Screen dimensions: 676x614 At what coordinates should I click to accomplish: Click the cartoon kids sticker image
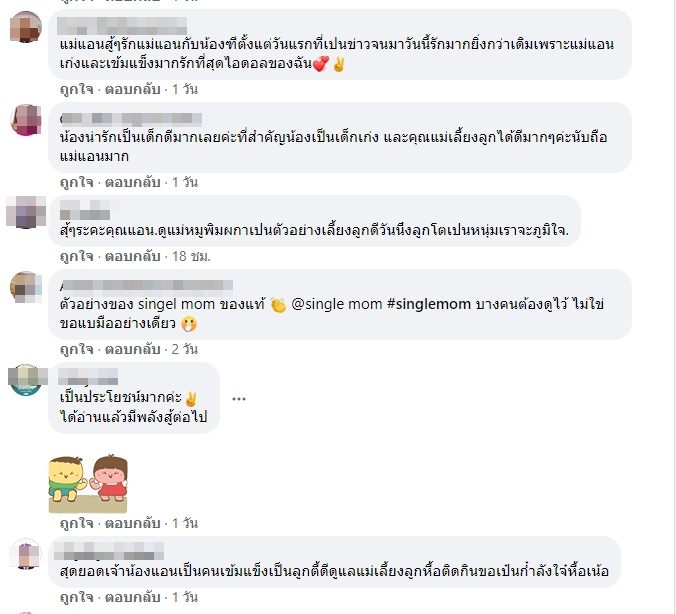(88, 483)
